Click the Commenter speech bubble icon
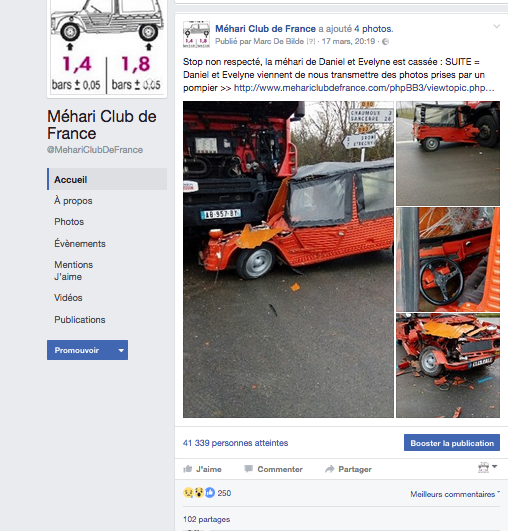This screenshot has width=508, height=531. 249,469
